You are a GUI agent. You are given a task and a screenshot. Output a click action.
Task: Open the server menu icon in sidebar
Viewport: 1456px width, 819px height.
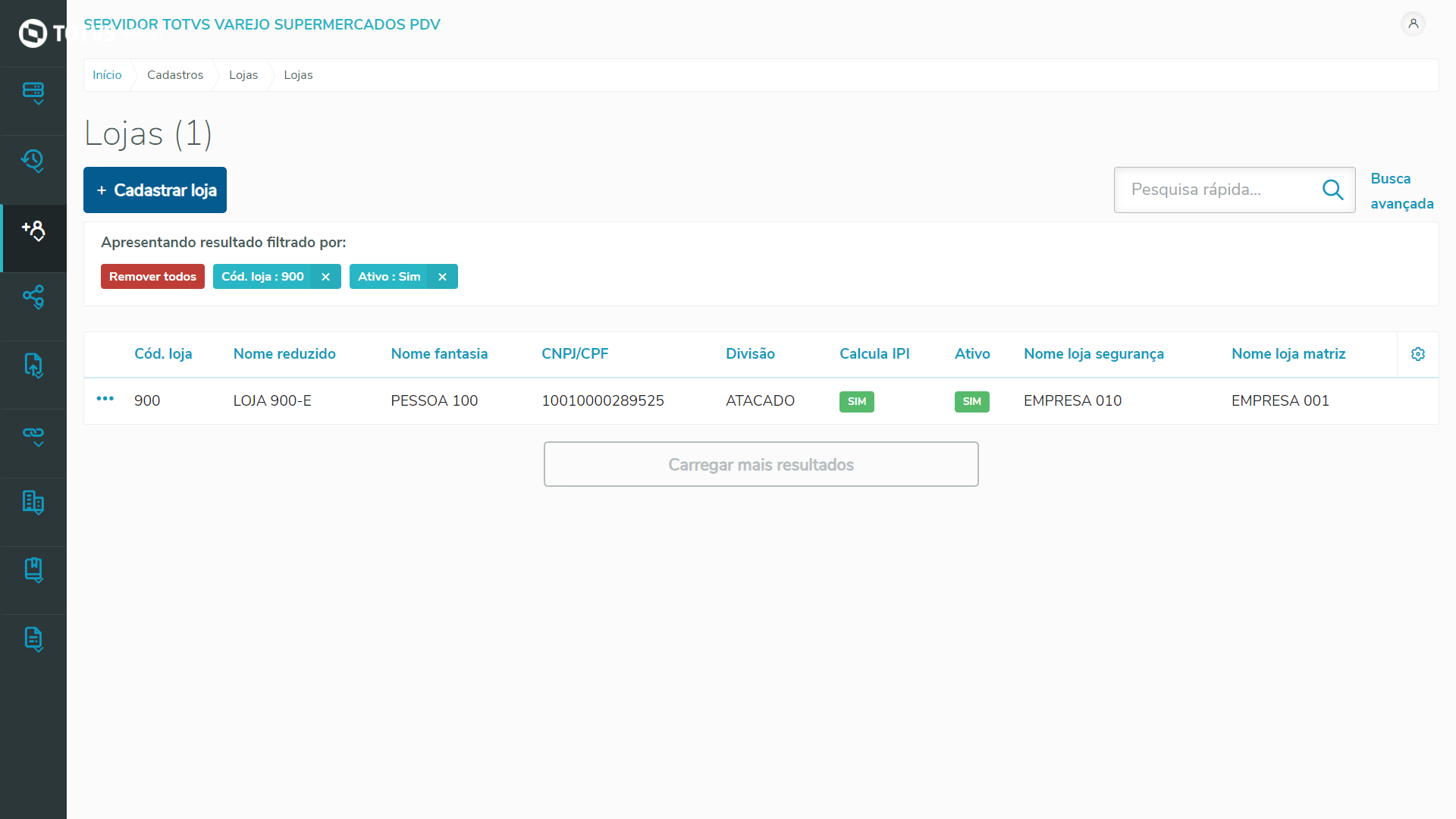[33, 93]
